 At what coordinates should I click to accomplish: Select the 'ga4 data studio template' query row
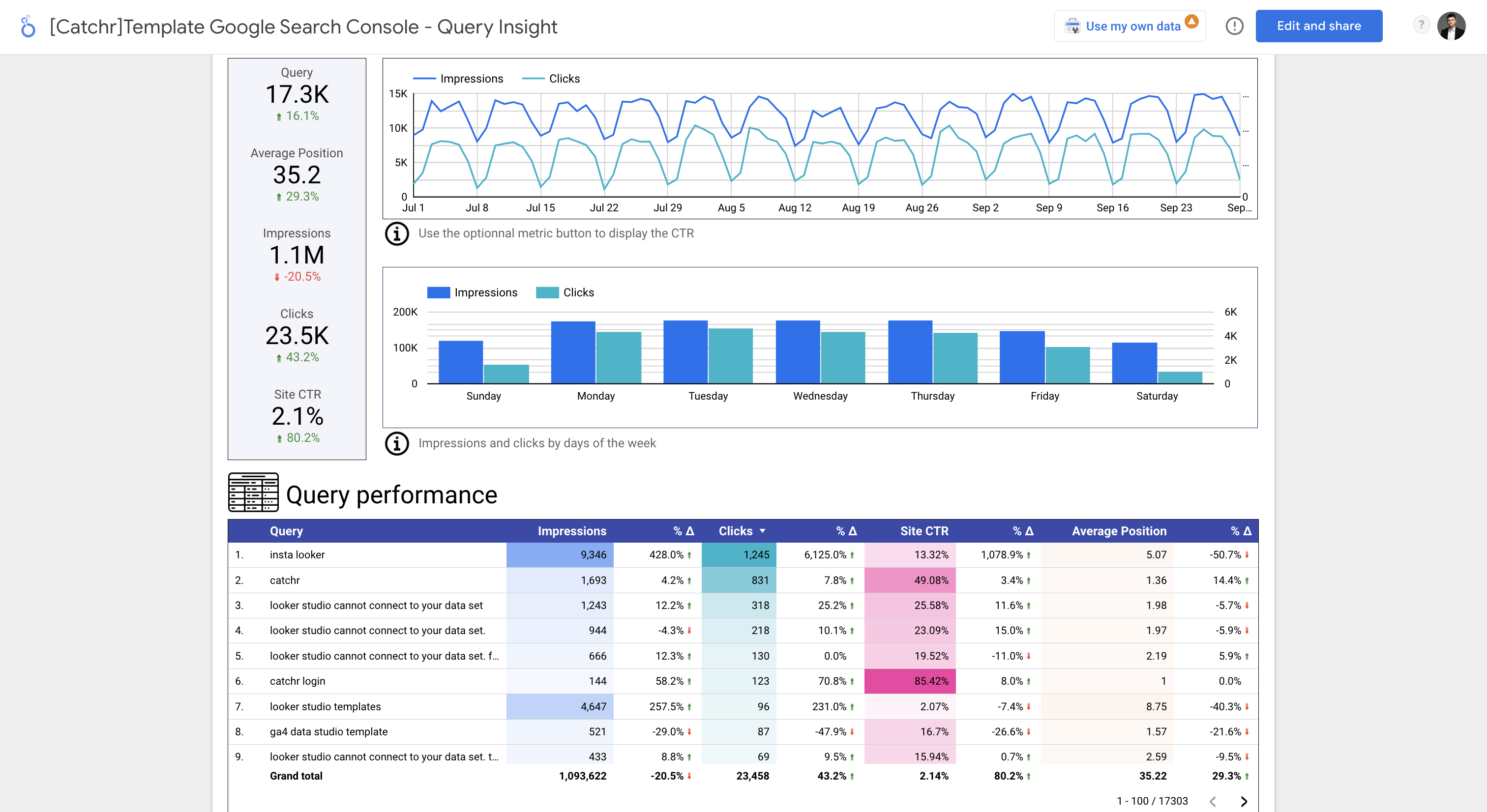click(743, 732)
